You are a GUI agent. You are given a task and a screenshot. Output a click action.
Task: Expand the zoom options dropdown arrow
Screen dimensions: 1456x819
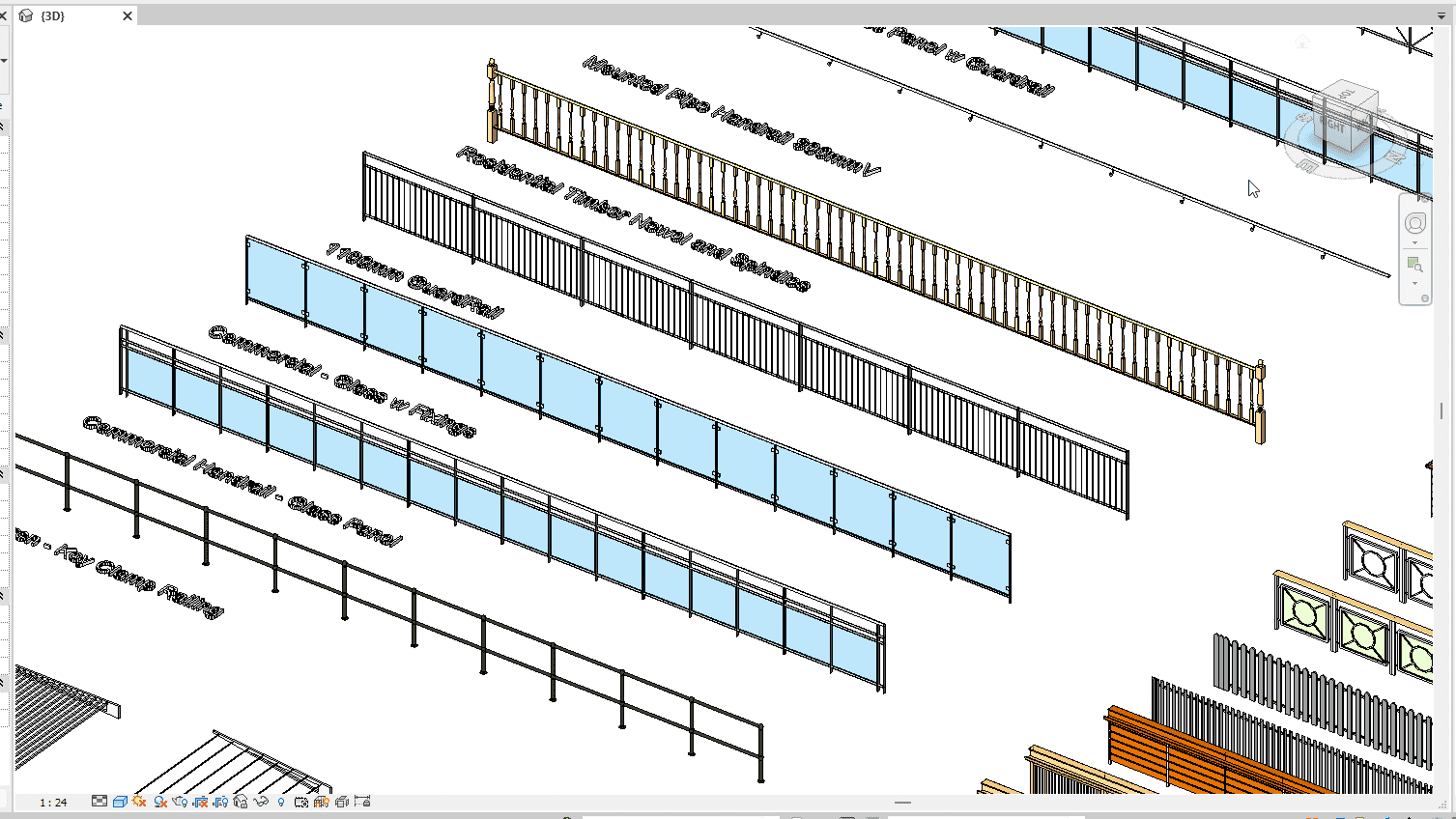[x=1415, y=283]
